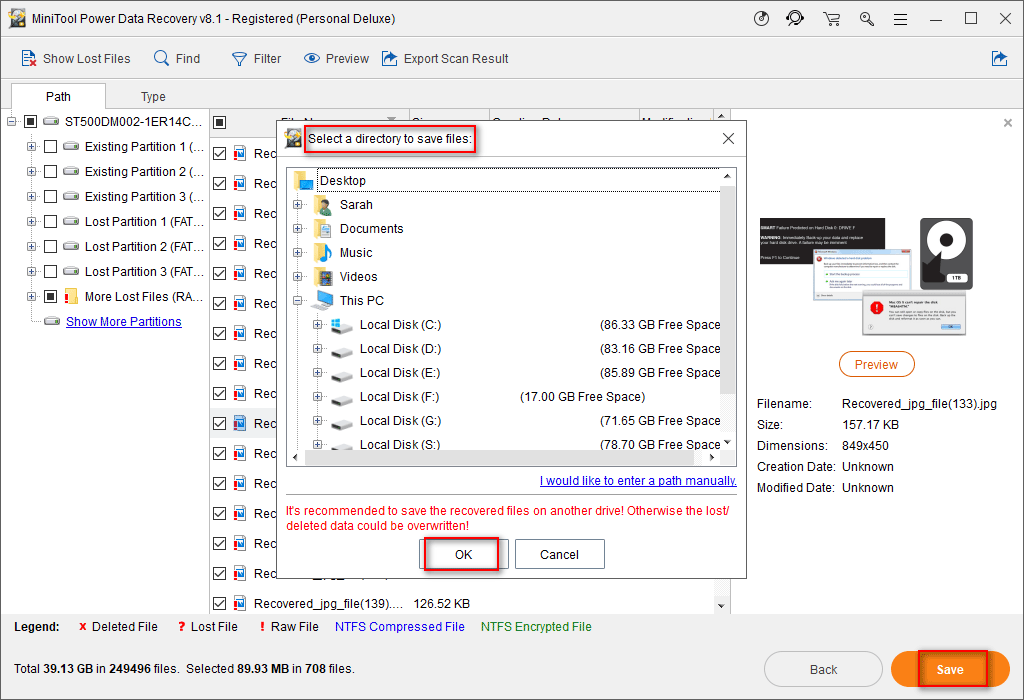Open the Filter funnel tool
The width and height of the screenshot is (1024, 700).
[x=240, y=59]
